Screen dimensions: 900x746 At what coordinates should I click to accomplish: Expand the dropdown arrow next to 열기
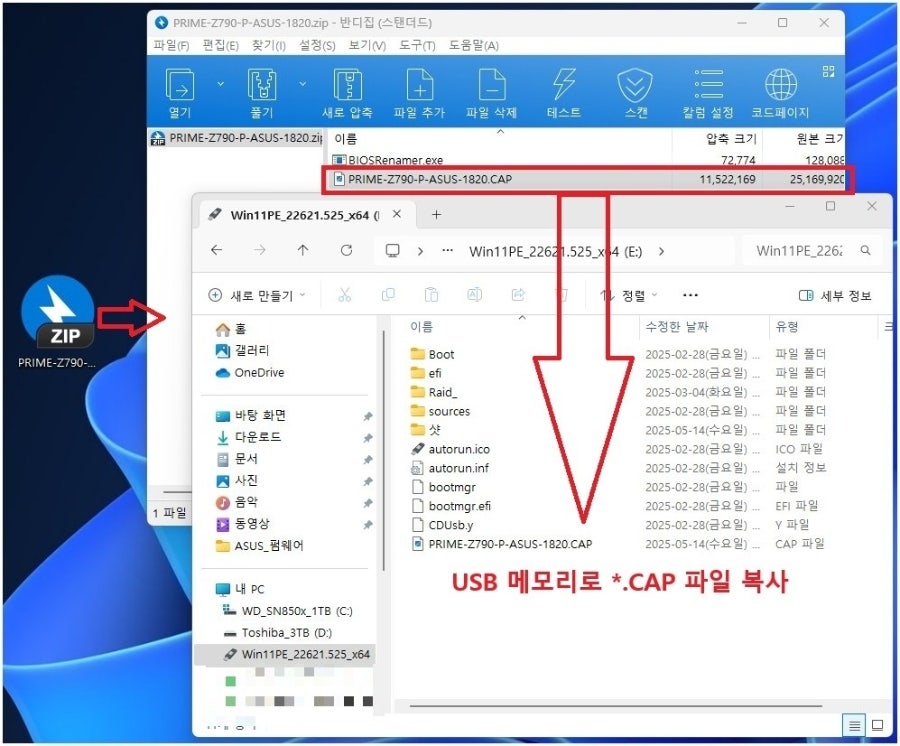[x=220, y=84]
